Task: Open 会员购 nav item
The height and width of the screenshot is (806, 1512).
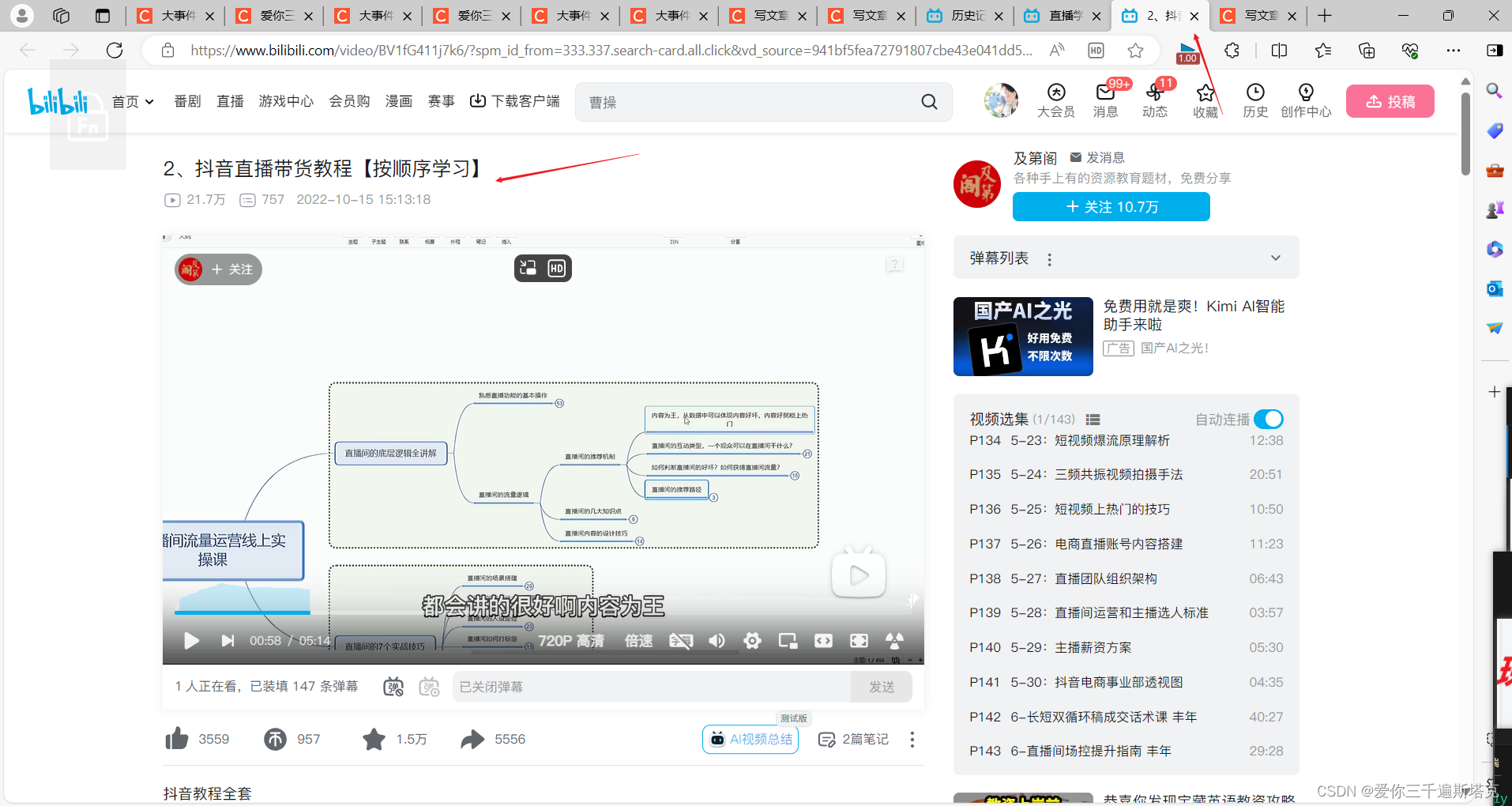Action: (x=349, y=101)
